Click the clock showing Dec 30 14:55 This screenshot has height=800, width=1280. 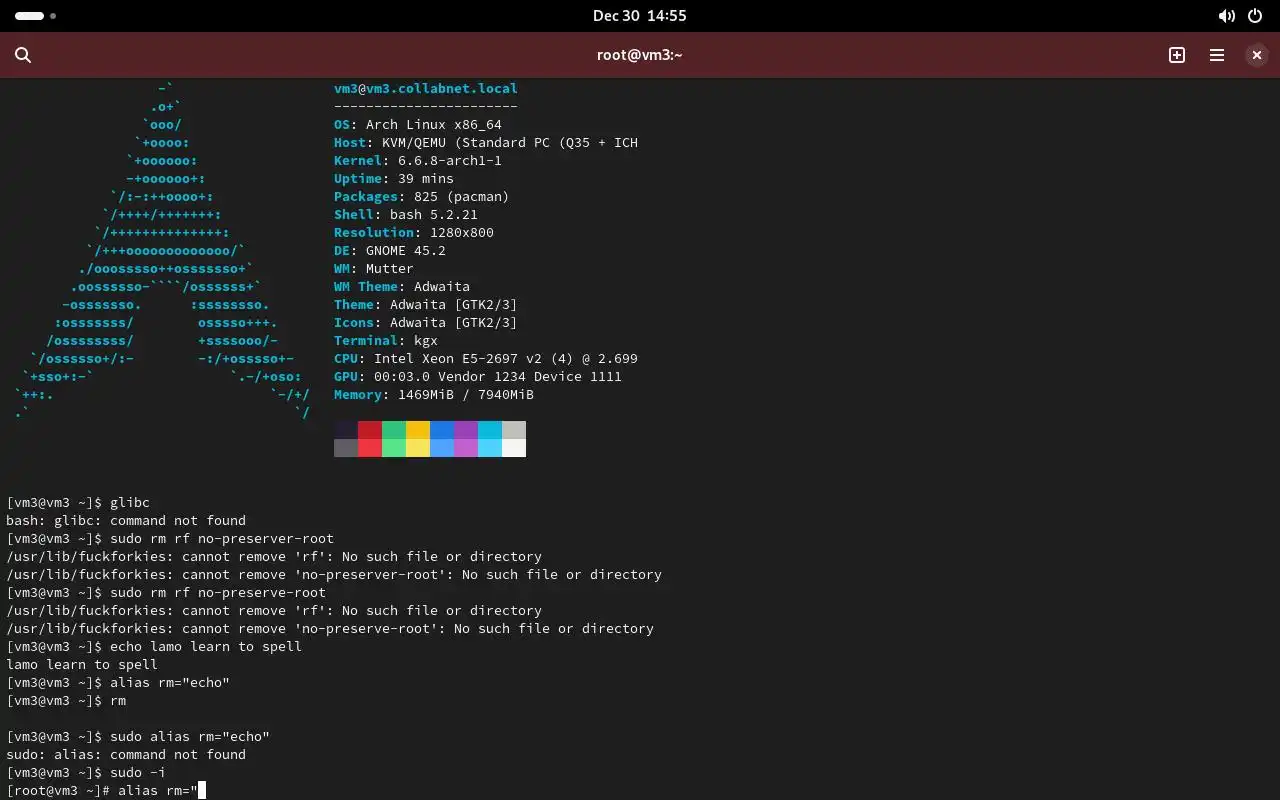pos(640,16)
